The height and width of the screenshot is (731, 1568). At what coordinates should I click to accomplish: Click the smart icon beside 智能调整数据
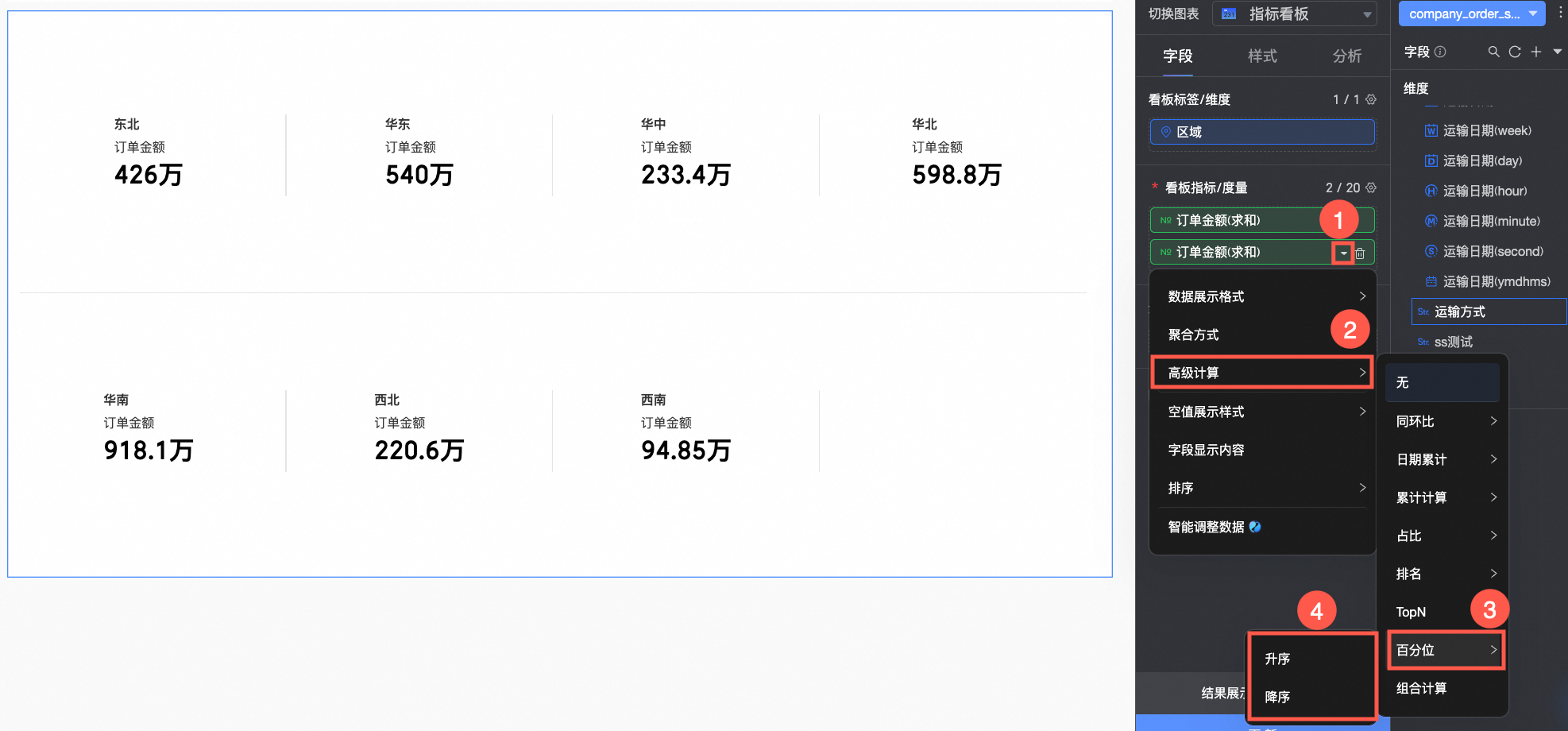pos(1255,527)
